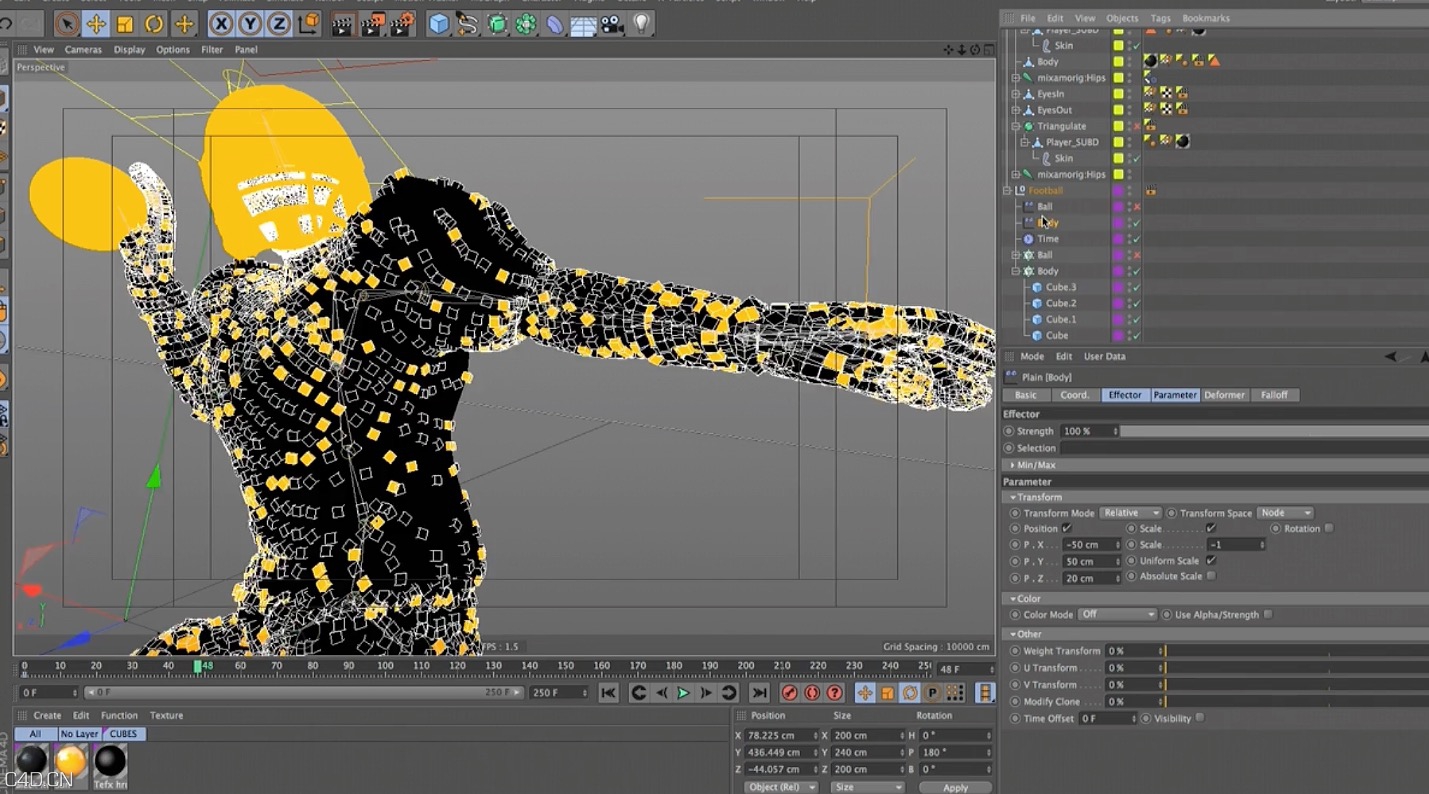The image size is (1429, 794).
Task: Collapse the Body null containing the Cubes
Action: pyautogui.click(x=1013, y=270)
